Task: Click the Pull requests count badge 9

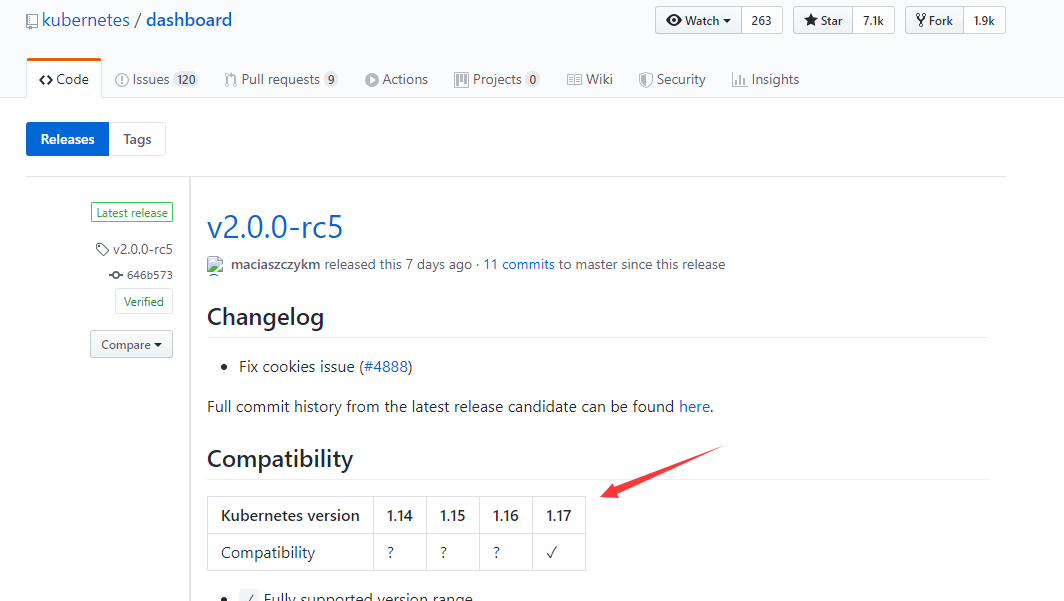Action: click(331, 79)
